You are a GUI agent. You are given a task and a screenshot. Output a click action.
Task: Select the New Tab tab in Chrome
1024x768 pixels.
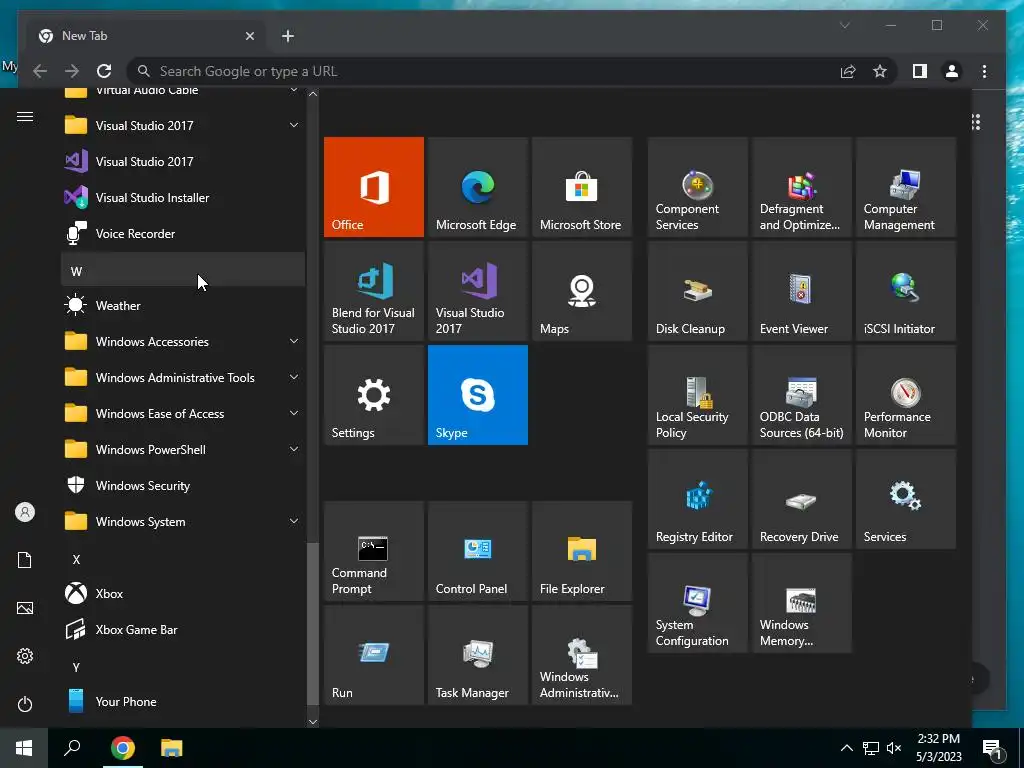coord(146,36)
